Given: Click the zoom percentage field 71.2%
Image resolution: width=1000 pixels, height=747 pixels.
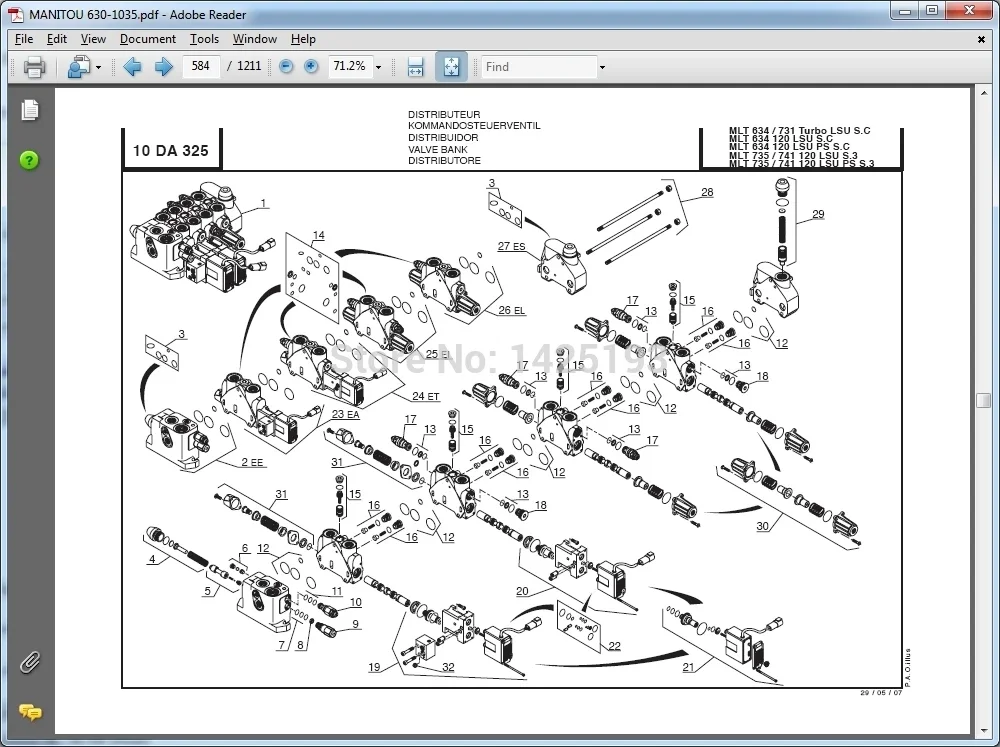Looking at the screenshot, I should click(349, 66).
